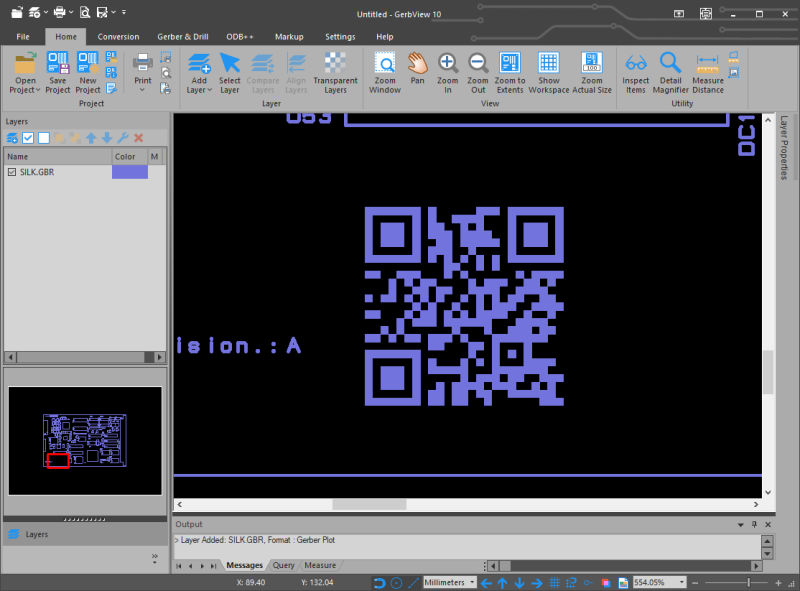Check all layers using checked-box toolbar button
Screen dimensions: 800x591
28,138
